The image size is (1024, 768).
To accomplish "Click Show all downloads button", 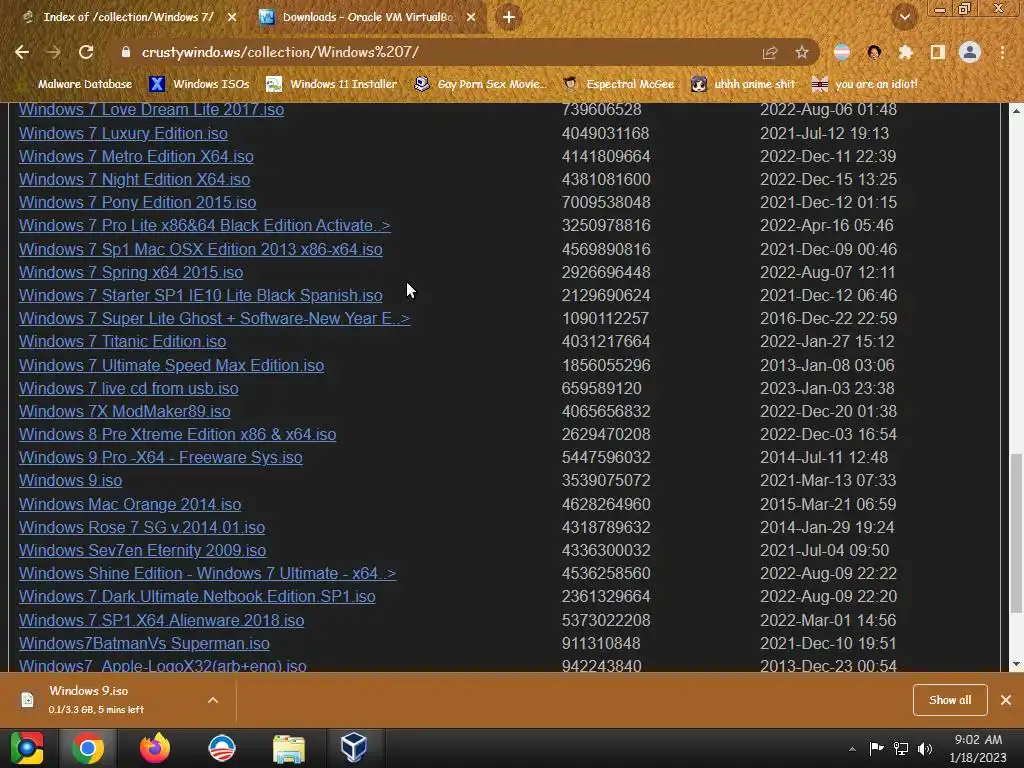I will (x=950, y=700).
